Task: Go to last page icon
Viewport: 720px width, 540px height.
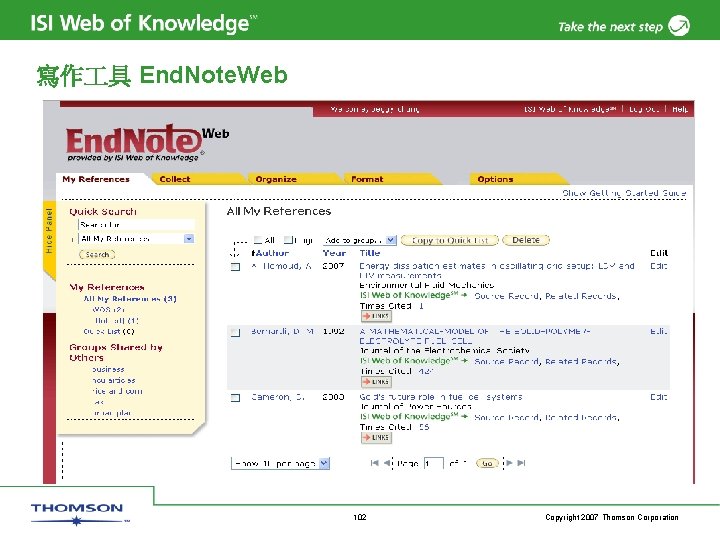Action: 521,463
